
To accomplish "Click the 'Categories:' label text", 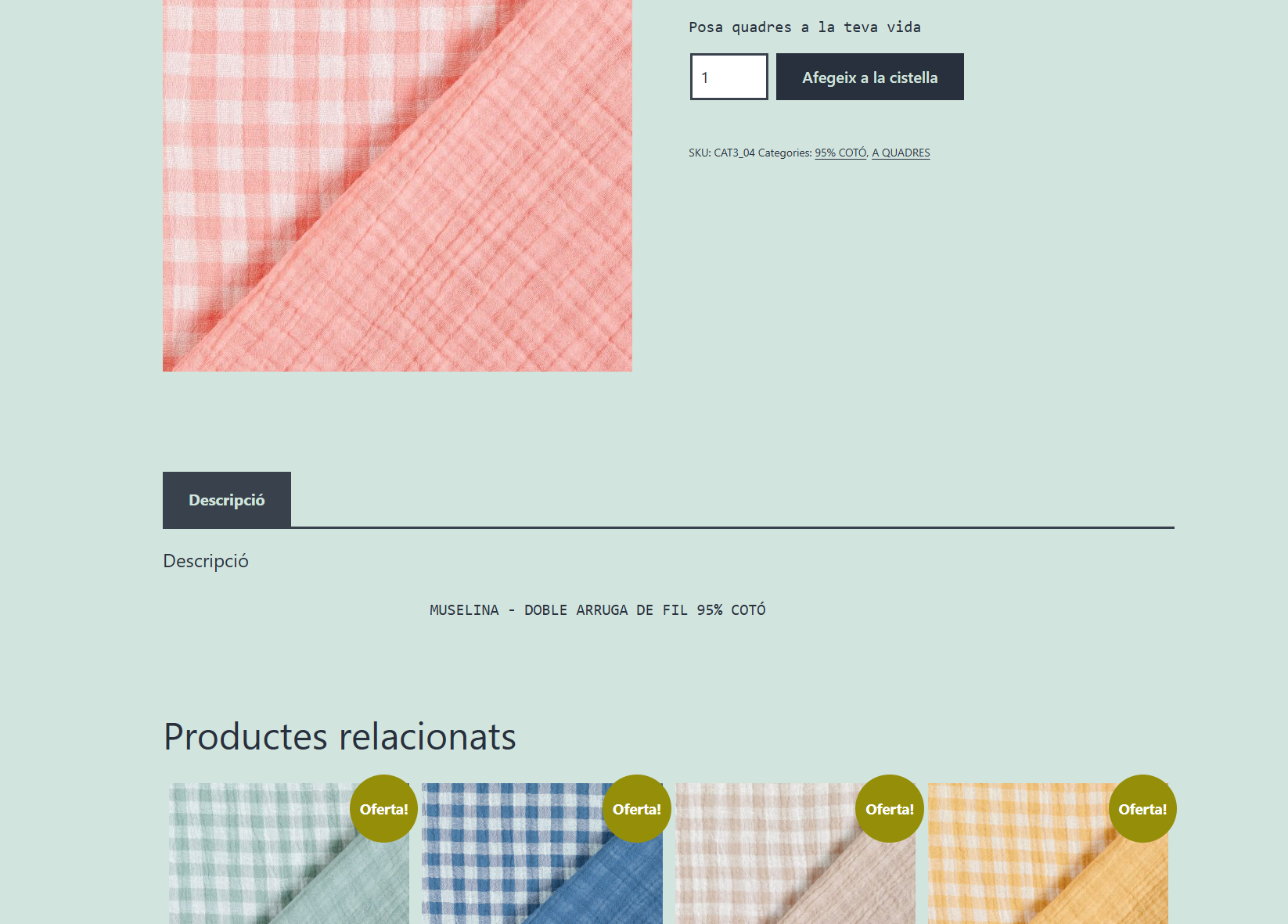I will point(785,153).
